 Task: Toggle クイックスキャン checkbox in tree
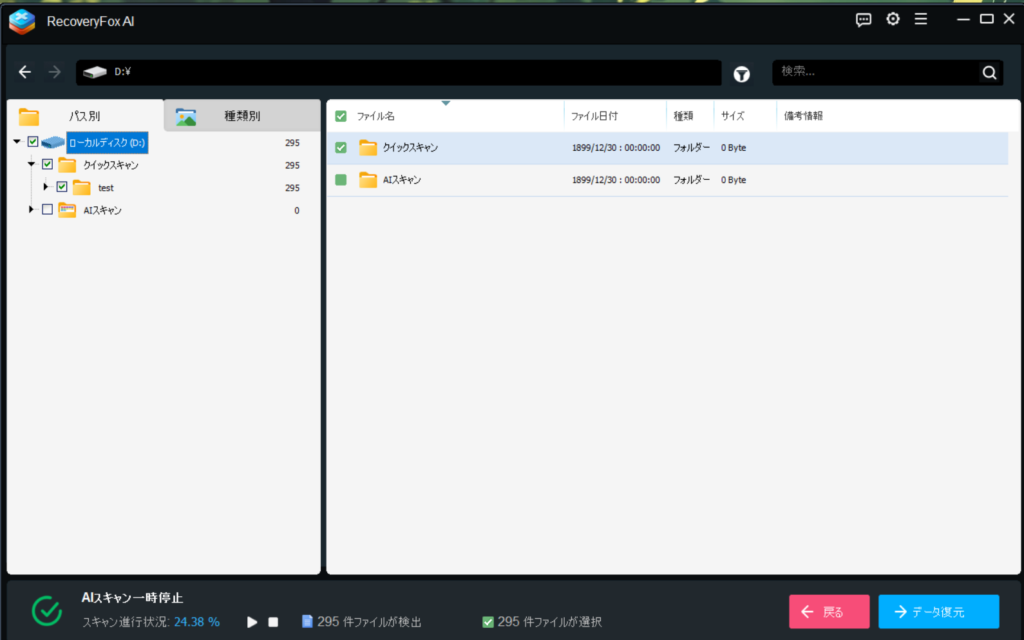[47, 164]
